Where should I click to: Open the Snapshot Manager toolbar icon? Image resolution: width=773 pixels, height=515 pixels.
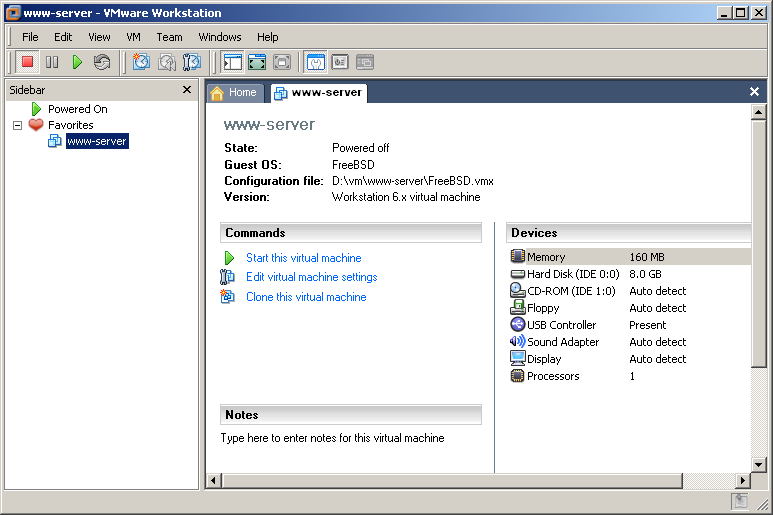click(192, 62)
